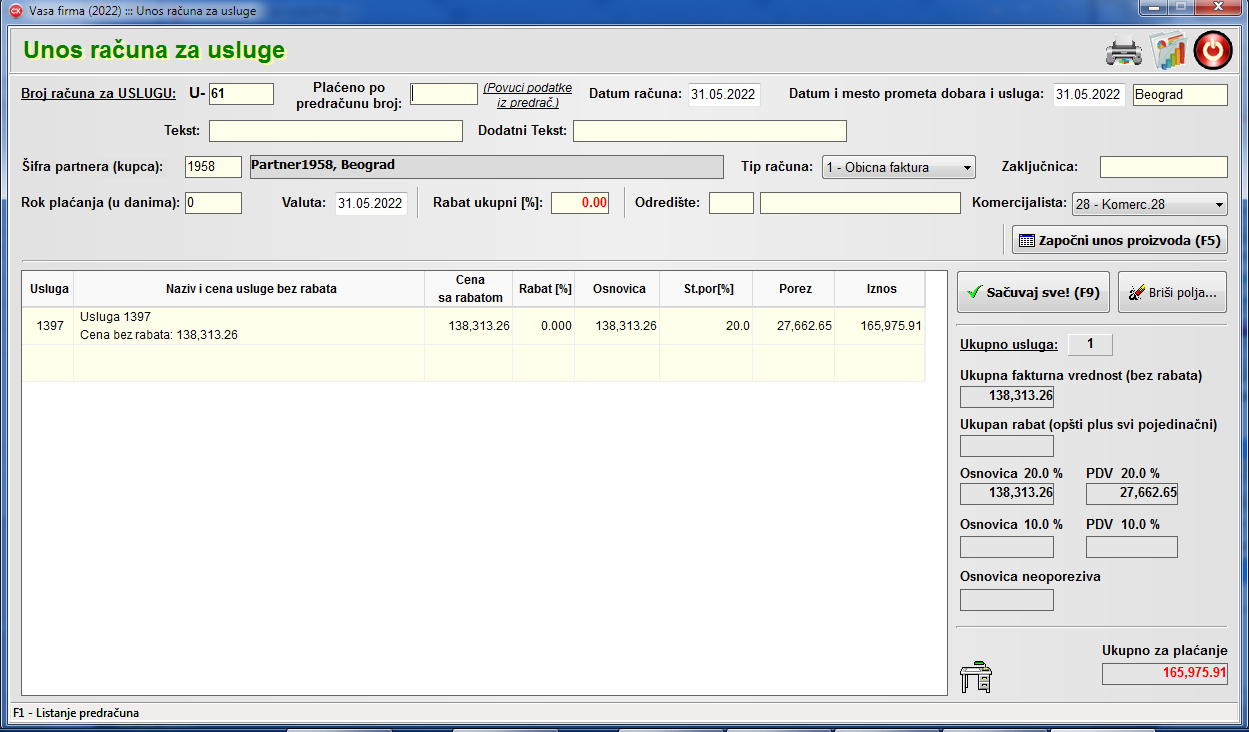This screenshot has width=1249, height=732.
Task: Click the desk icon near total
Action: coord(976,677)
